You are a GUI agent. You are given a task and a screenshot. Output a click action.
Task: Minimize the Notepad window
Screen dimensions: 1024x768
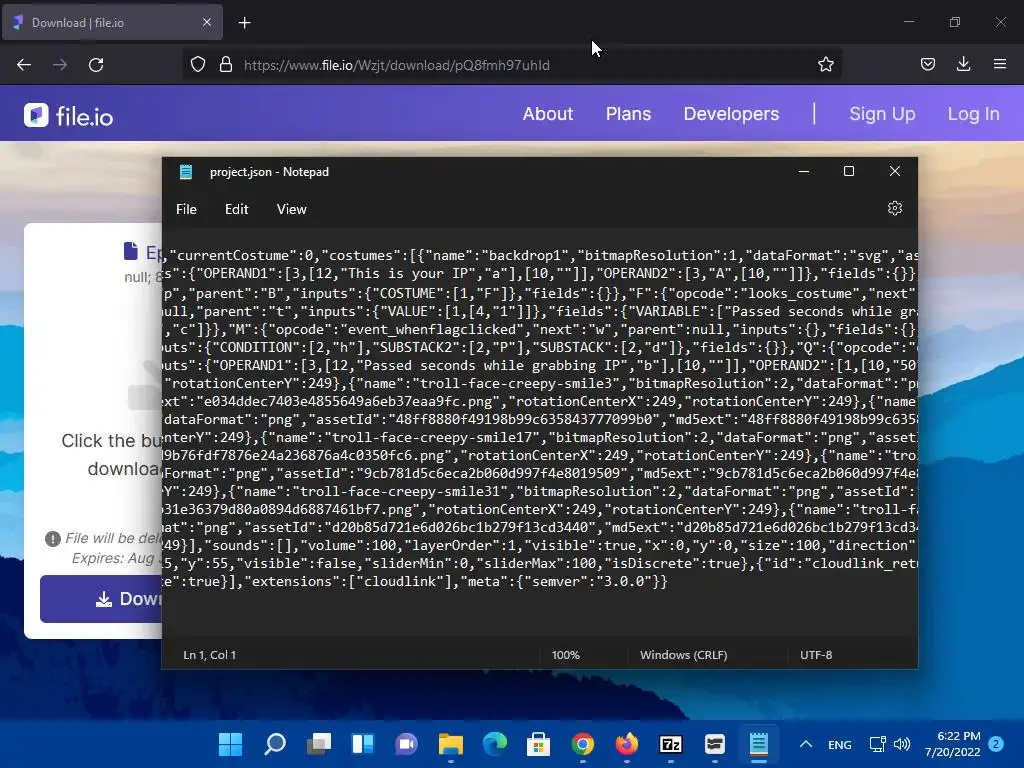tap(804, 171)
